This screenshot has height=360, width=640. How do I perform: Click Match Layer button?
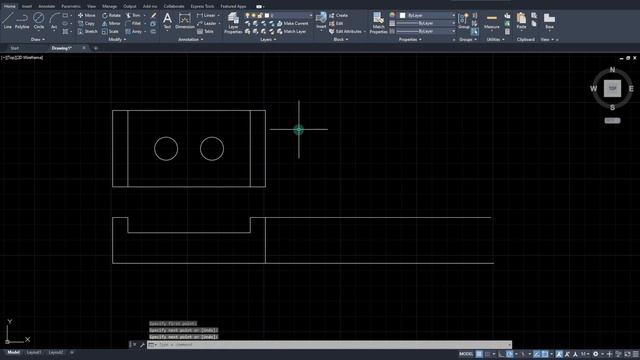(x=292, y=31)
